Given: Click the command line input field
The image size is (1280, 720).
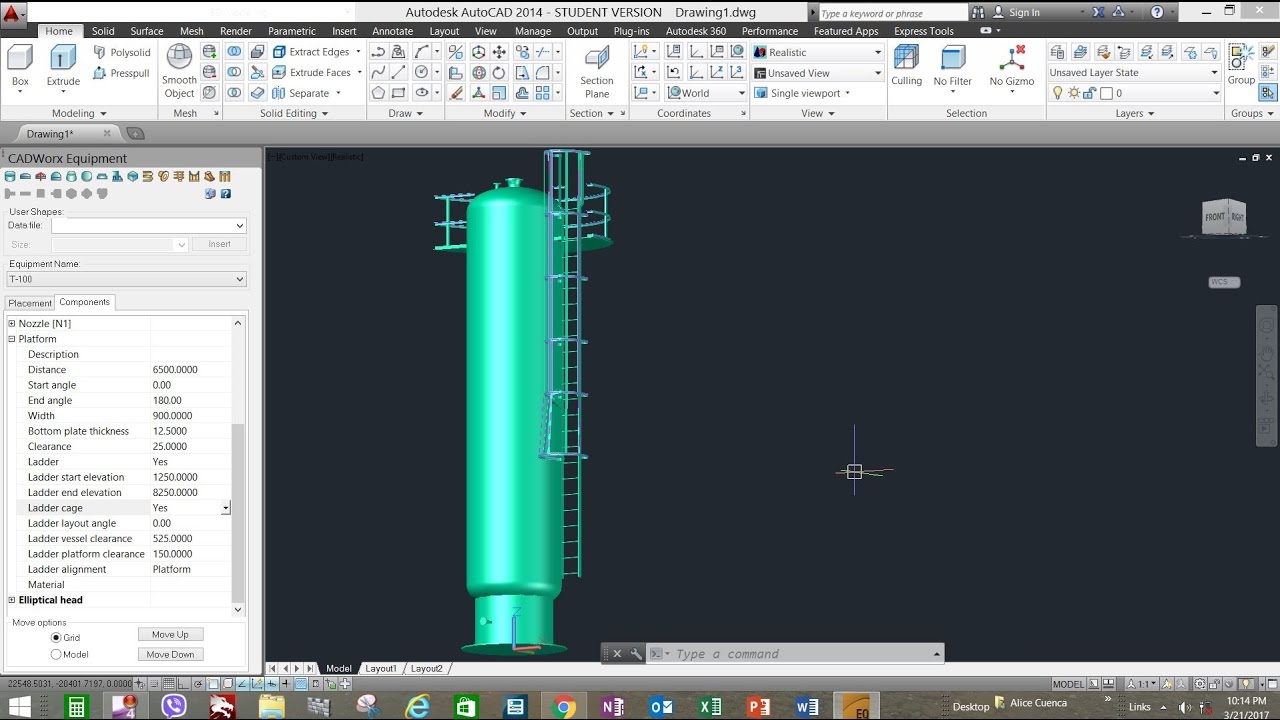Looking at the screenshot, I should pos(803,654).
